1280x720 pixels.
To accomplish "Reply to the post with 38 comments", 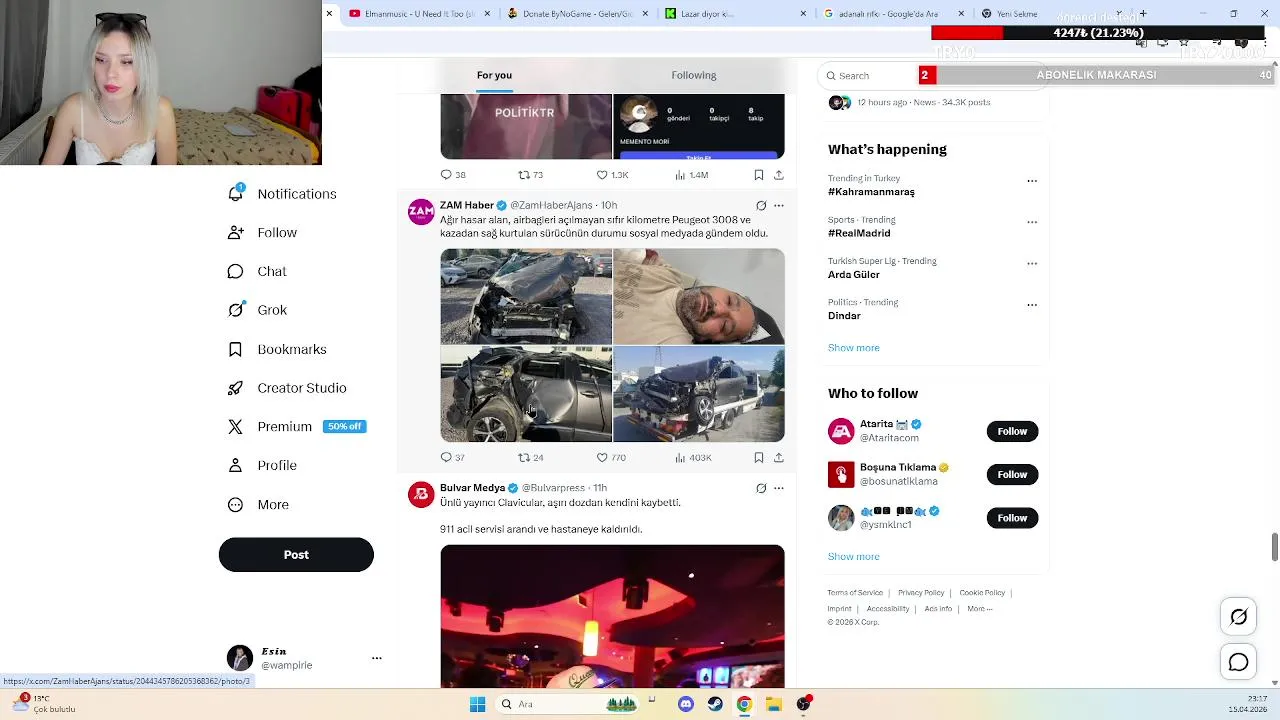I will tap(446, 175).
